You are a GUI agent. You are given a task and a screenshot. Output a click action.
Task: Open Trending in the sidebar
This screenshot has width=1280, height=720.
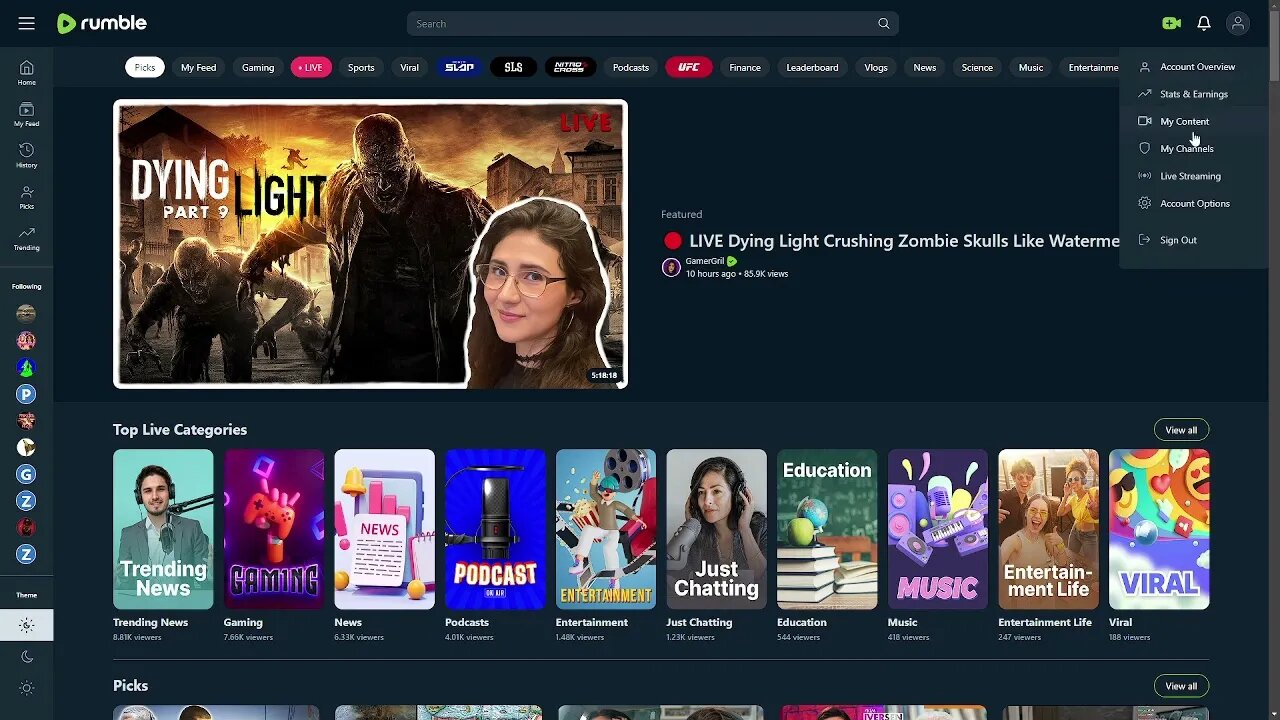[26, 238]
